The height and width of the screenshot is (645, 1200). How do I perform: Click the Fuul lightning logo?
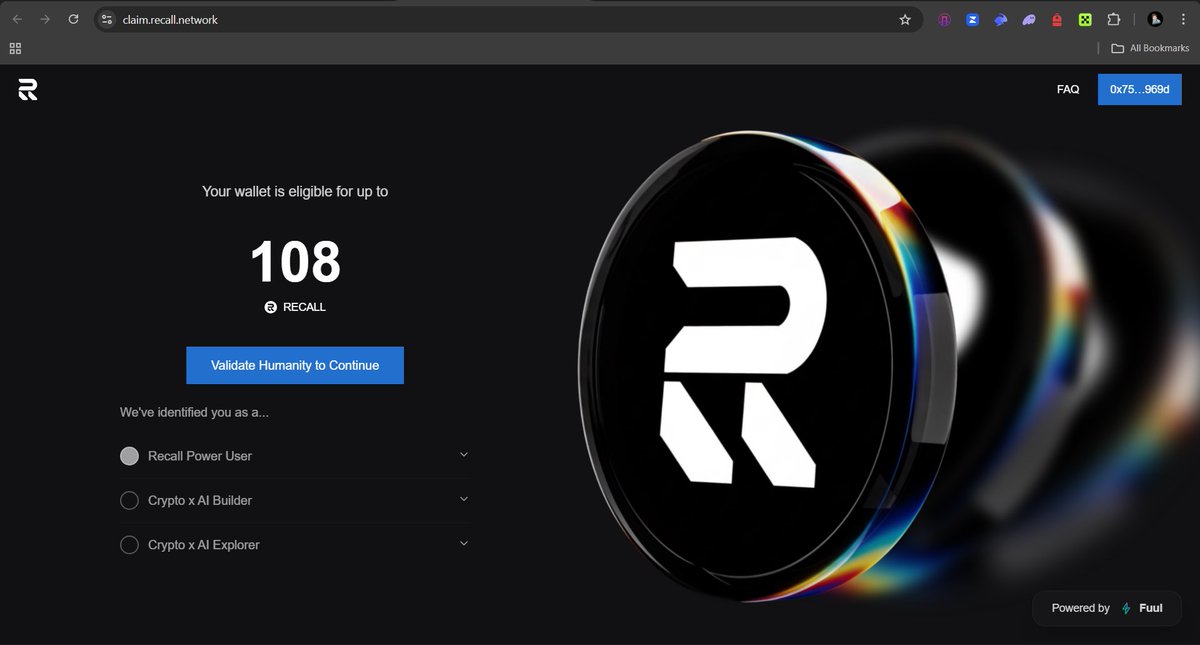(x=1126, y=608)
